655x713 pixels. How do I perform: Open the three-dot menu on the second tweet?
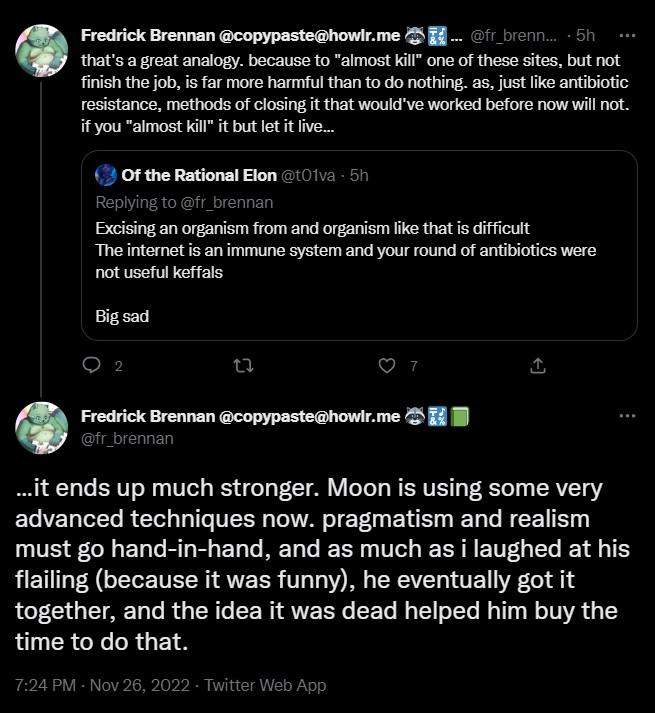tap(627, 416)
